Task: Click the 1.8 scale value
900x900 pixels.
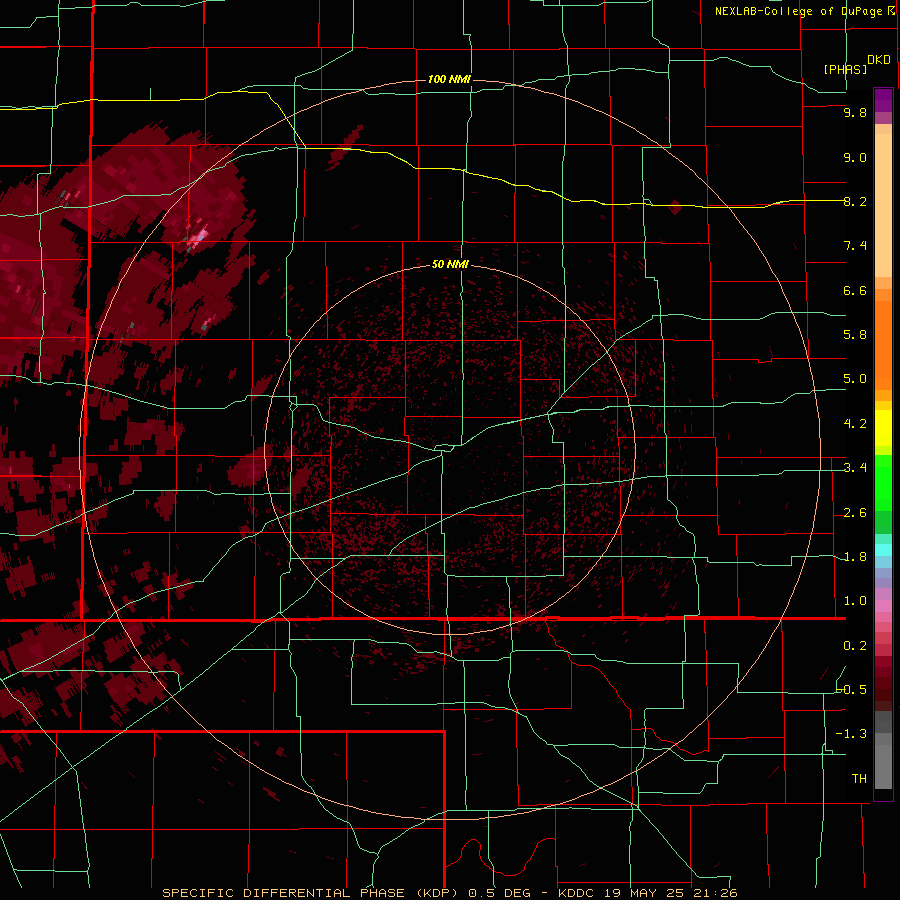Action: click(855, 557)
